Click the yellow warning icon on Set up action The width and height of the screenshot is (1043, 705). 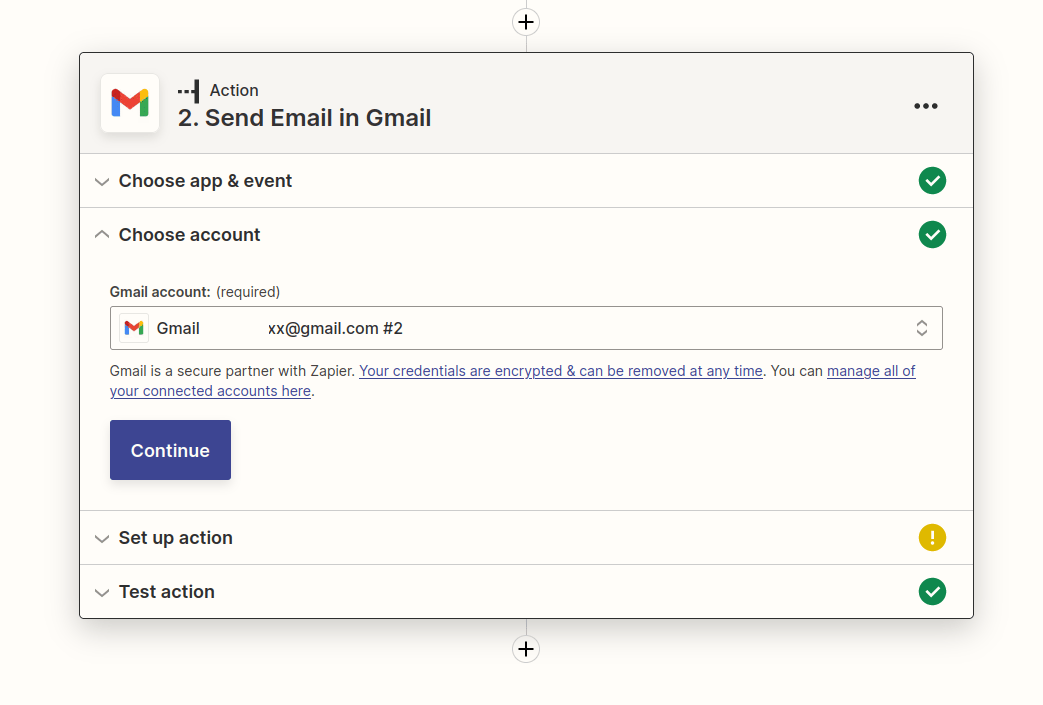pos(932,537)
